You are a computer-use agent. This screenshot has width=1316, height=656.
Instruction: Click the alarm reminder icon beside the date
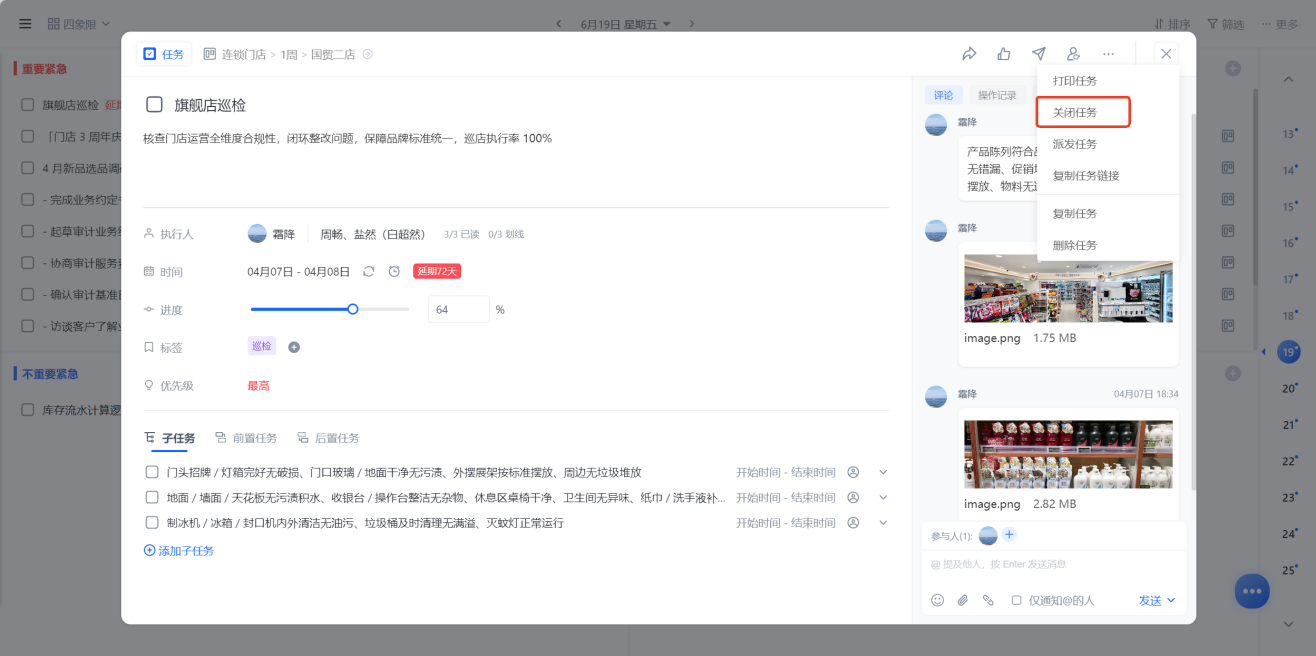394,271
